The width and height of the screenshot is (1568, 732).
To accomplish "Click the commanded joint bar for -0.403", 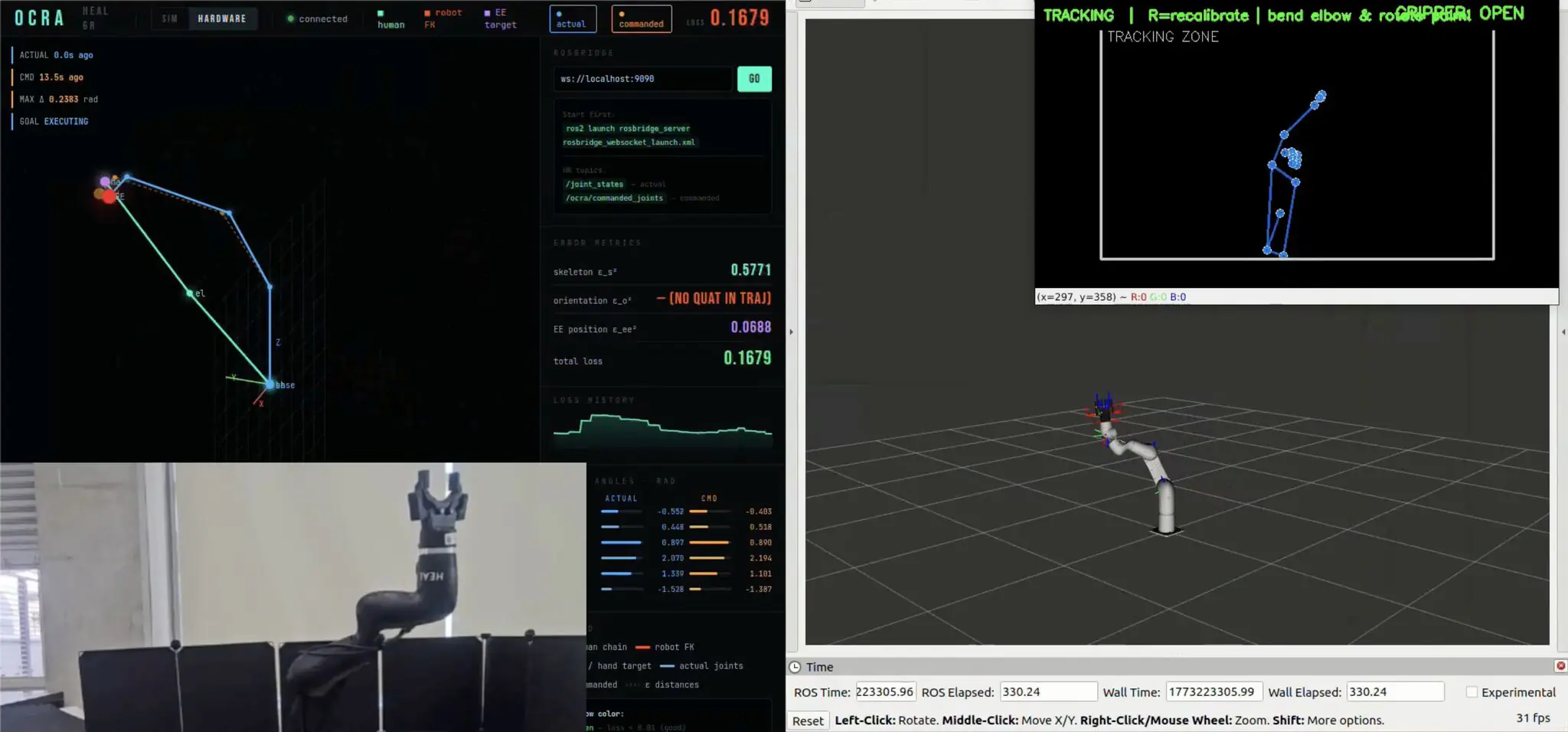I will click(709, 511).
